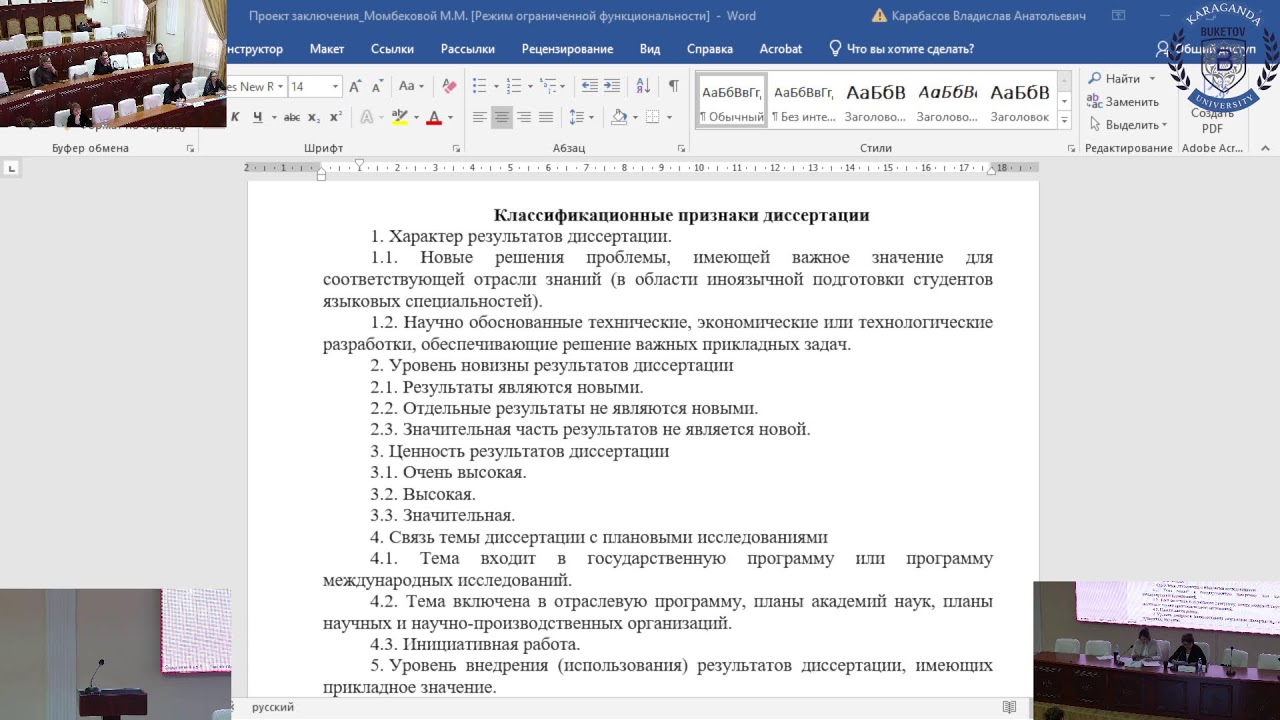Click the Создать PDF button
1280x720 pixels.
[1212, 120]
